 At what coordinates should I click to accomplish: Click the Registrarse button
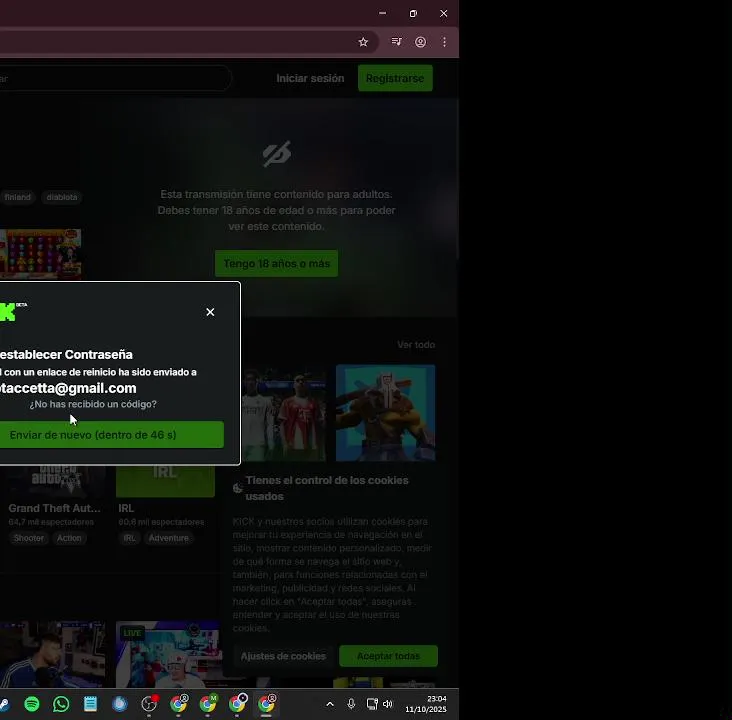point(395,78)
